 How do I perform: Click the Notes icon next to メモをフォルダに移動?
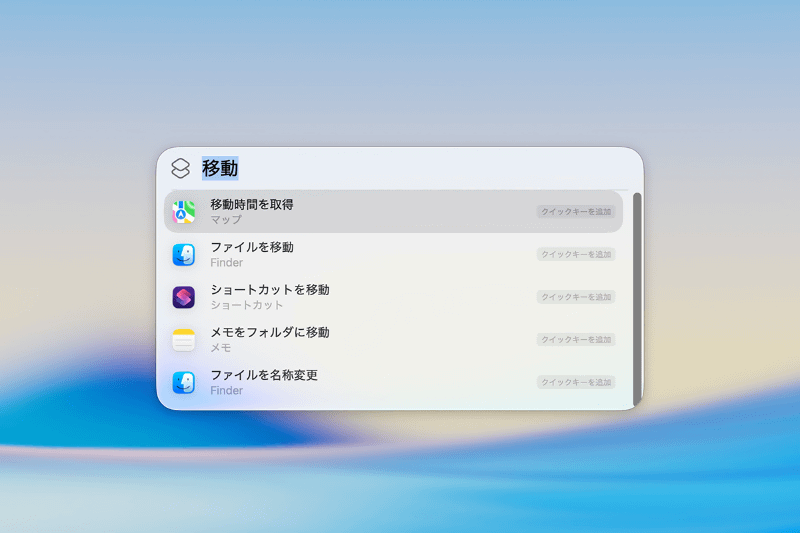[x=184, y=340]
